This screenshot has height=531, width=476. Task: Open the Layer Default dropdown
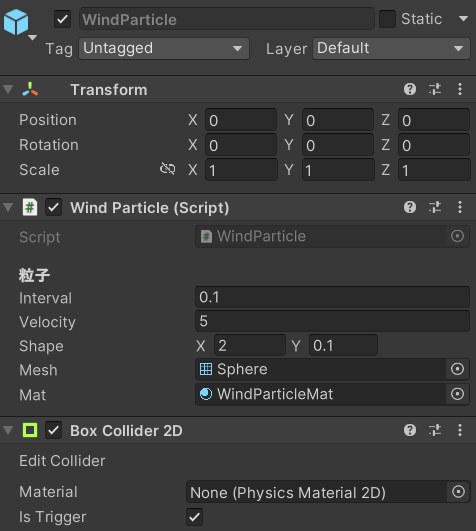pos(391,48)
